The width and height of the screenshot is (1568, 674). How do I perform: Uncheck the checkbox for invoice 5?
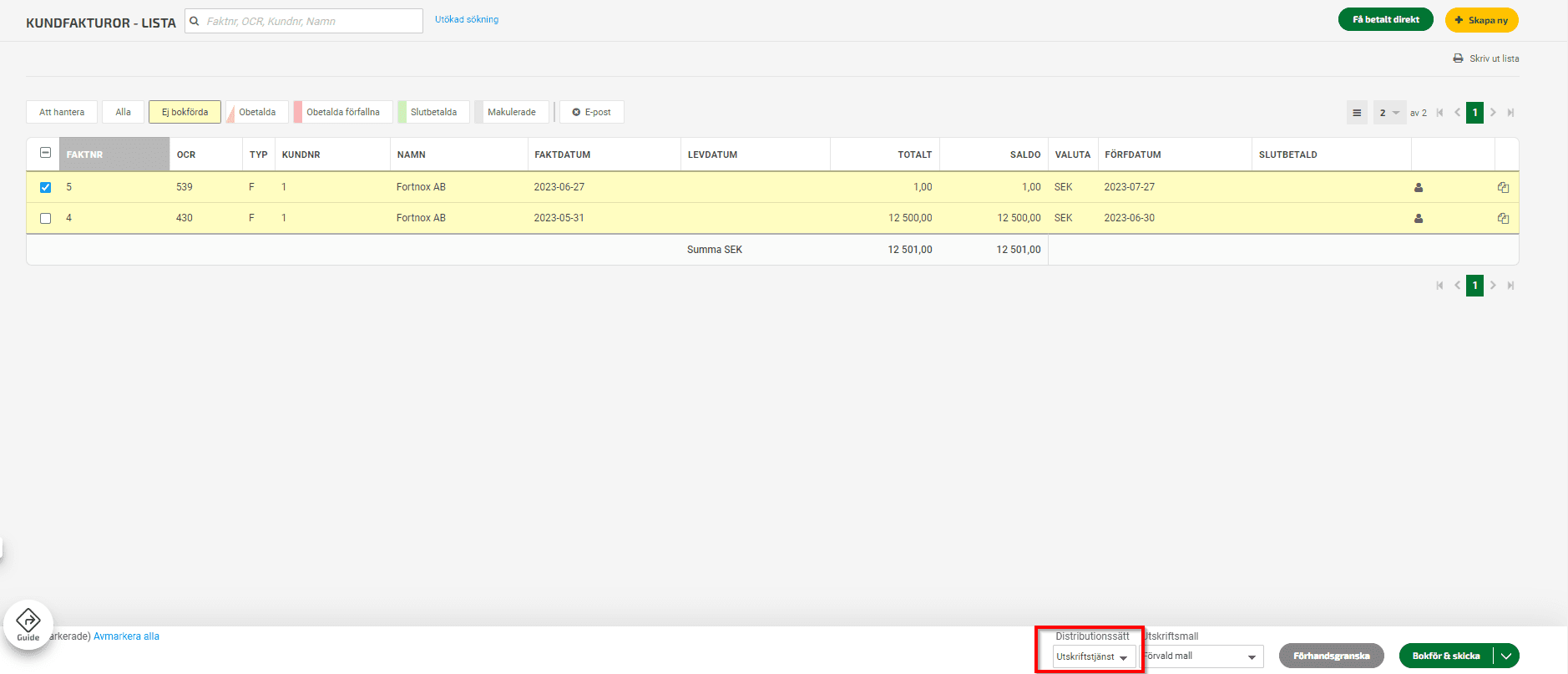click(46, 188)
